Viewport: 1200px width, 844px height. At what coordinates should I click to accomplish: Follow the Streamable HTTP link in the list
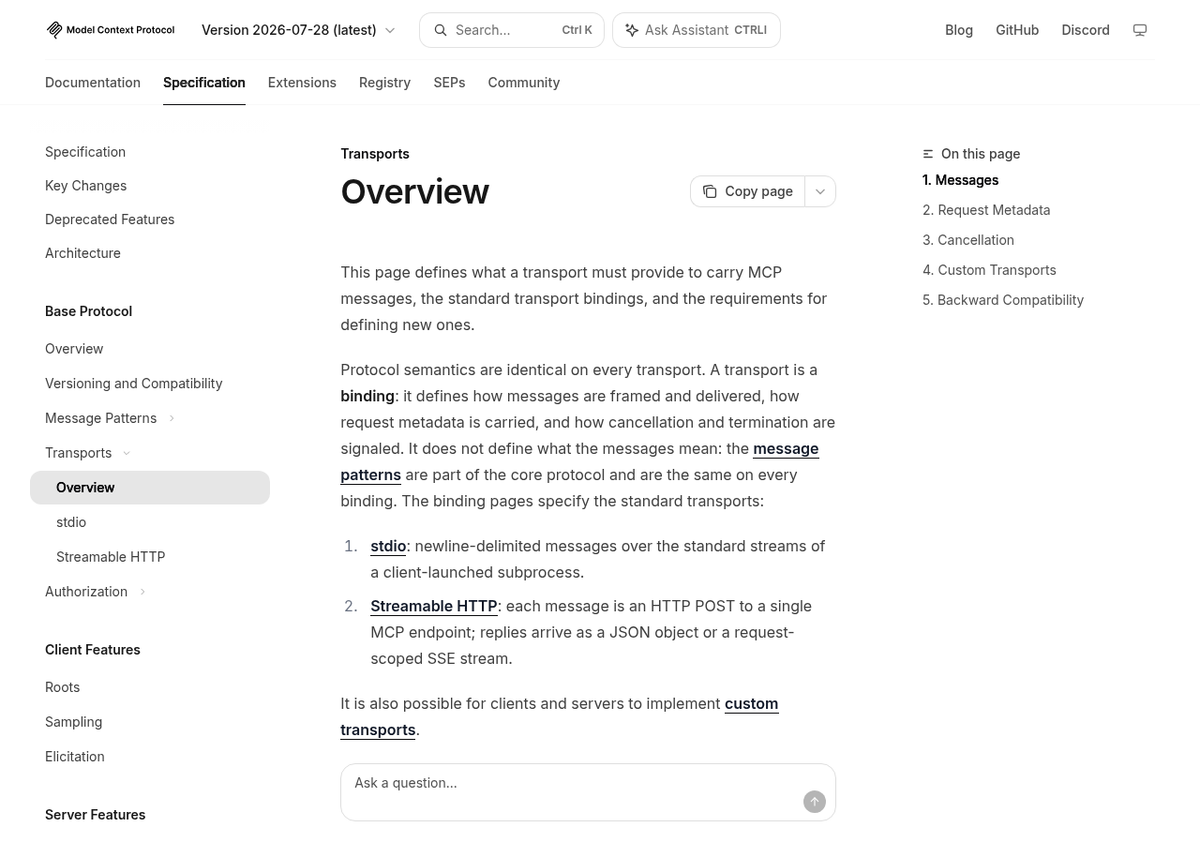coord(434,606)
